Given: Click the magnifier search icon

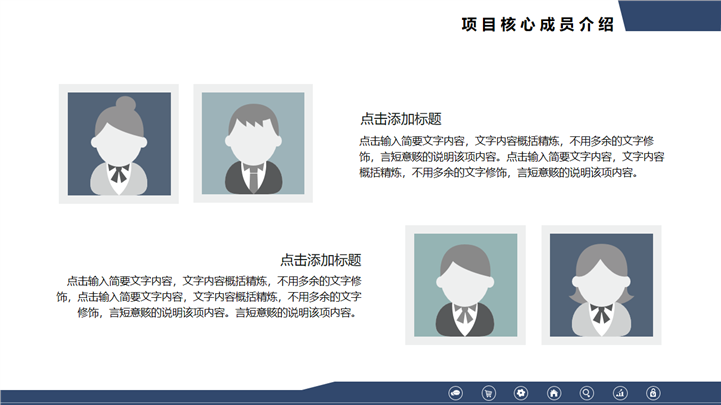Looking at the screenshot, I should (x=587, y=393).
